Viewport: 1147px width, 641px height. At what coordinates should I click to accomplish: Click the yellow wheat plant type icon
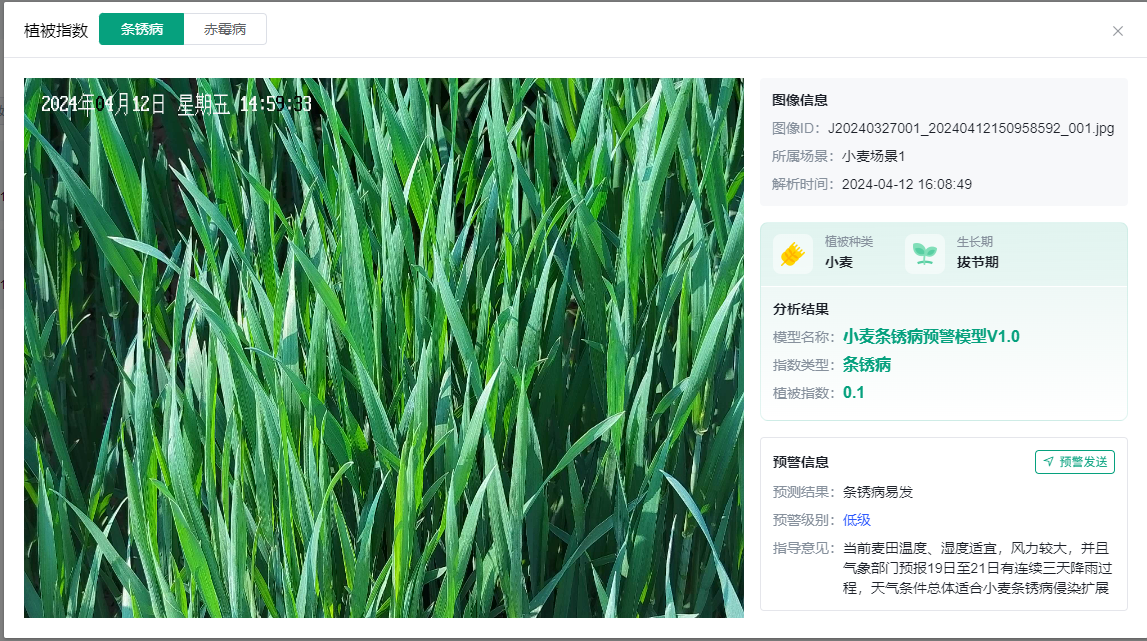pyautogui.click(x=792, y=254)
